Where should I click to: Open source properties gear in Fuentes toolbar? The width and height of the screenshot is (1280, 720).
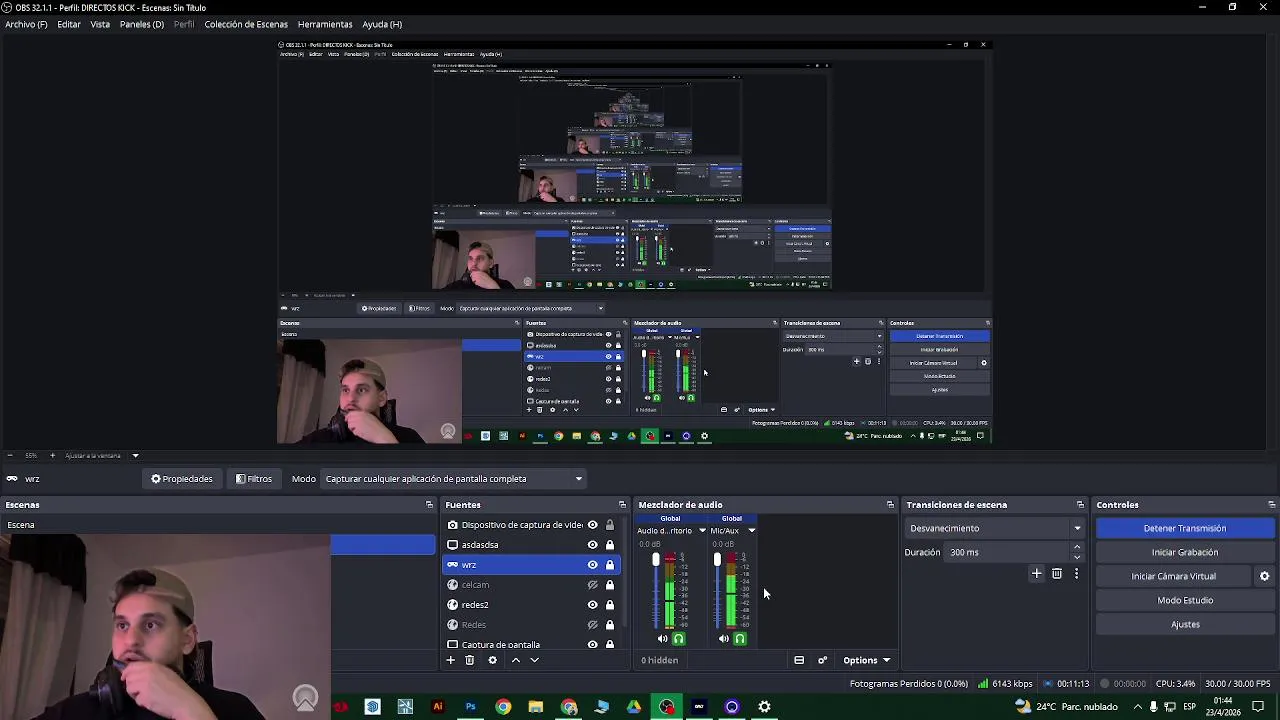492,660
